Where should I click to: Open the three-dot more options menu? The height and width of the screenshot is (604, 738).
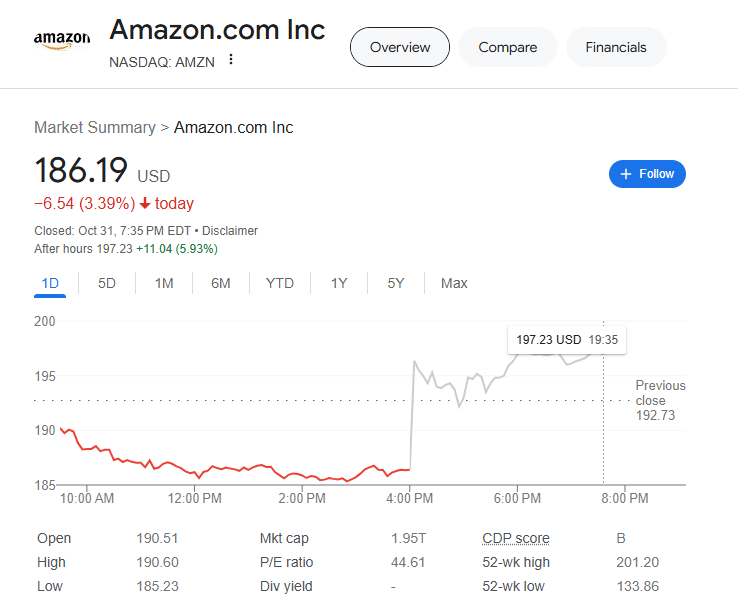point(231,60)
